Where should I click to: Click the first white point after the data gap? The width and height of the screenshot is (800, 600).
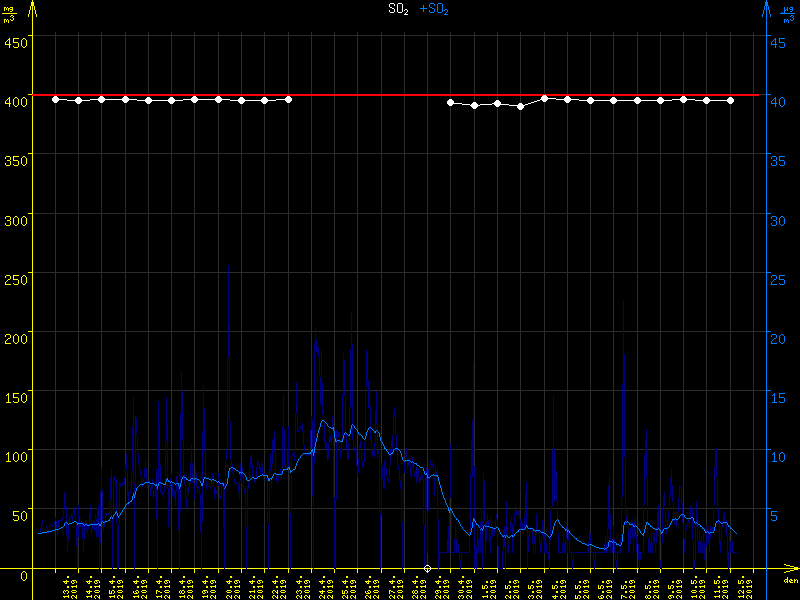[x=450, y=102]
